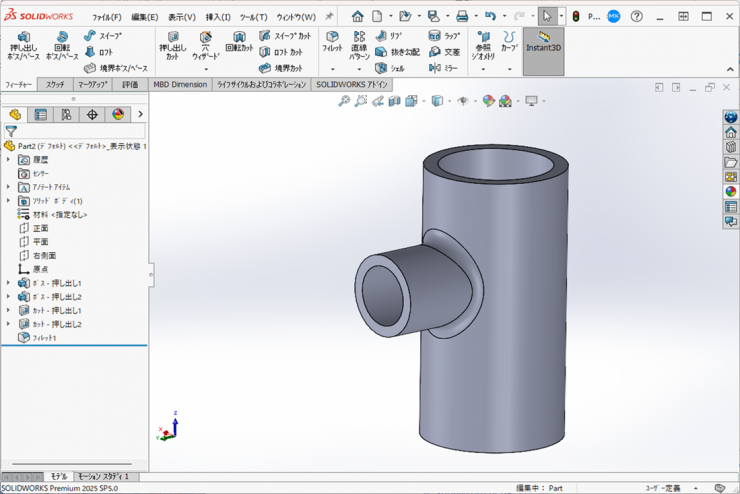740x494 pixels.
Task: Click the モーション スタディ 1 bottom tab
Action: (103, 477)
